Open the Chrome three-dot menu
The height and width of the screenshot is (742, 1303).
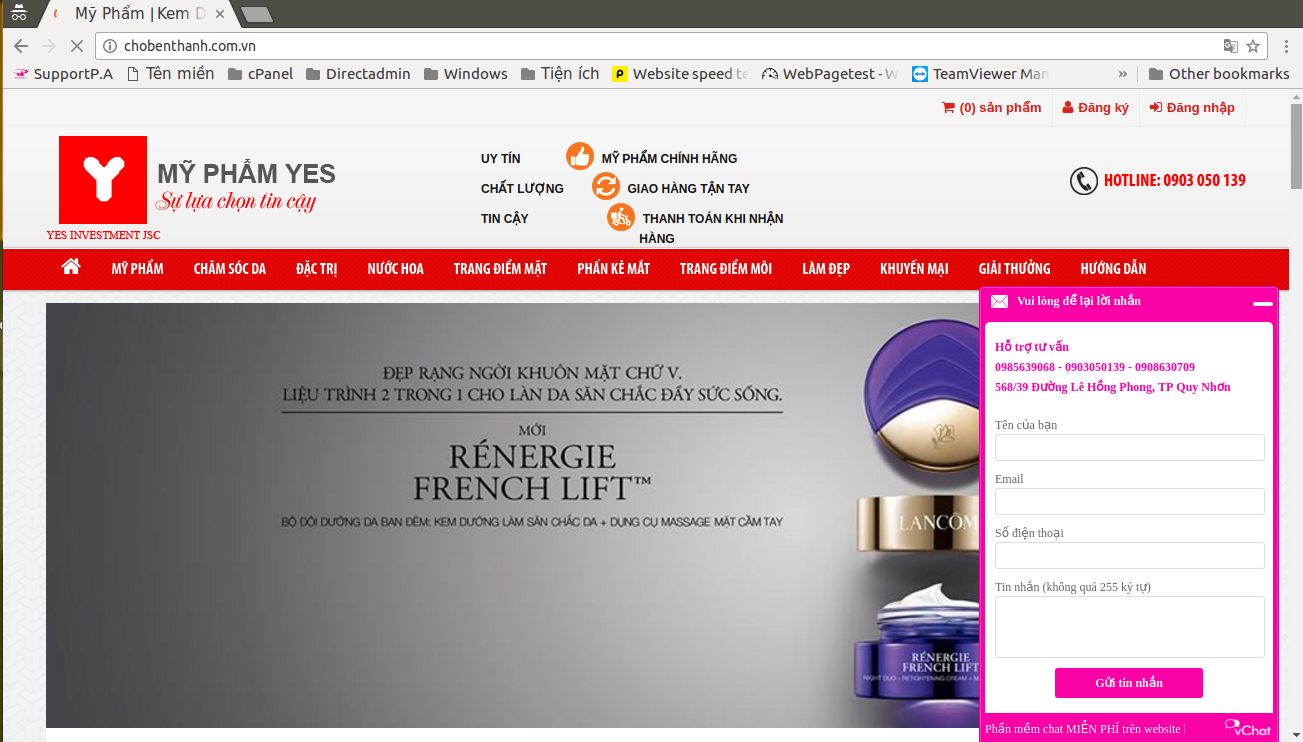[1284, 46]
